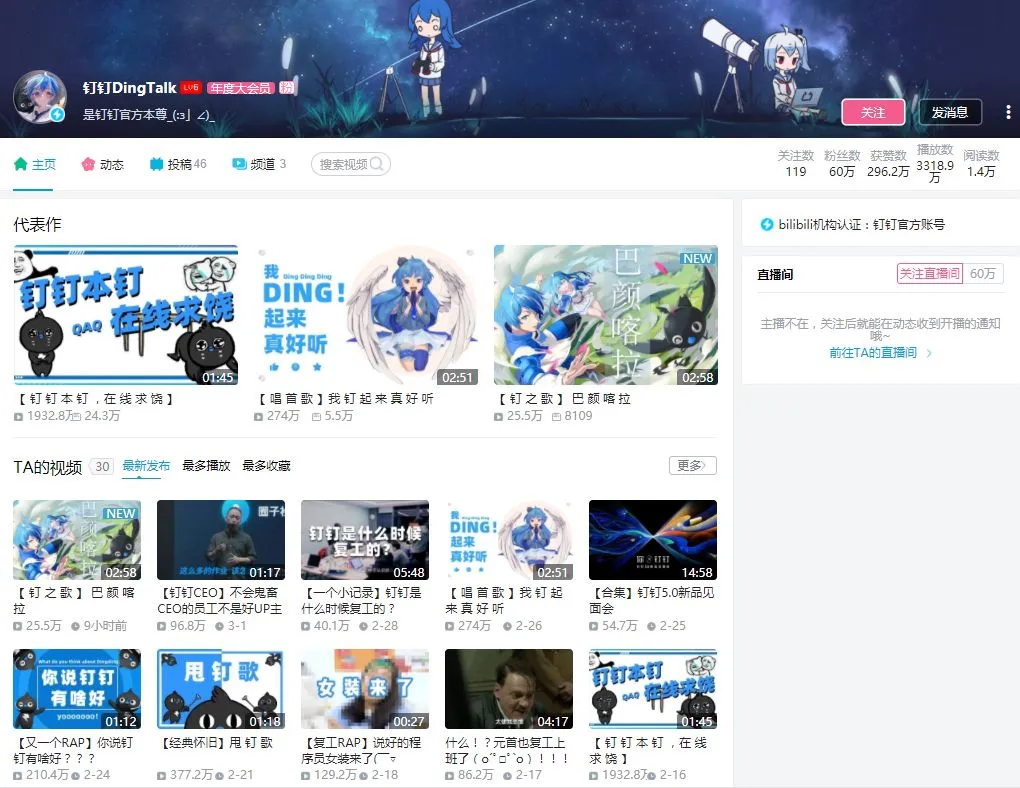Click the magnifier icon in the 搜索视频 box

coord(379,163)
